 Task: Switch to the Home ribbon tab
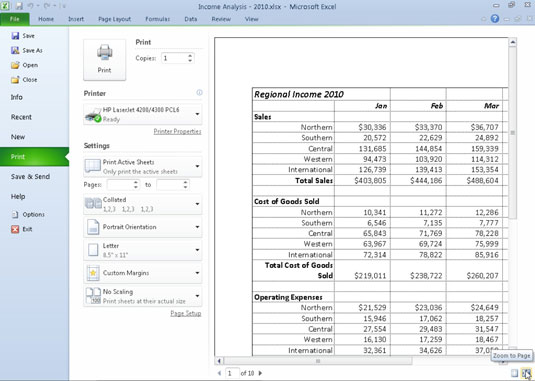pos(46,19)
